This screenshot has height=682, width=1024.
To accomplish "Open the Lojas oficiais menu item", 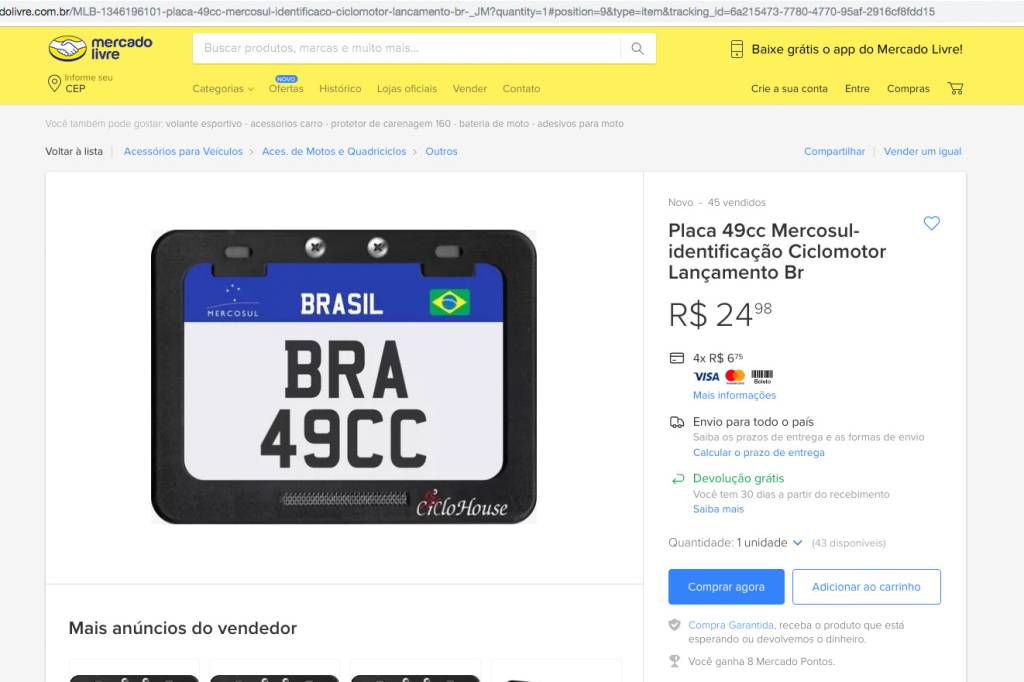I will (407, 89).
